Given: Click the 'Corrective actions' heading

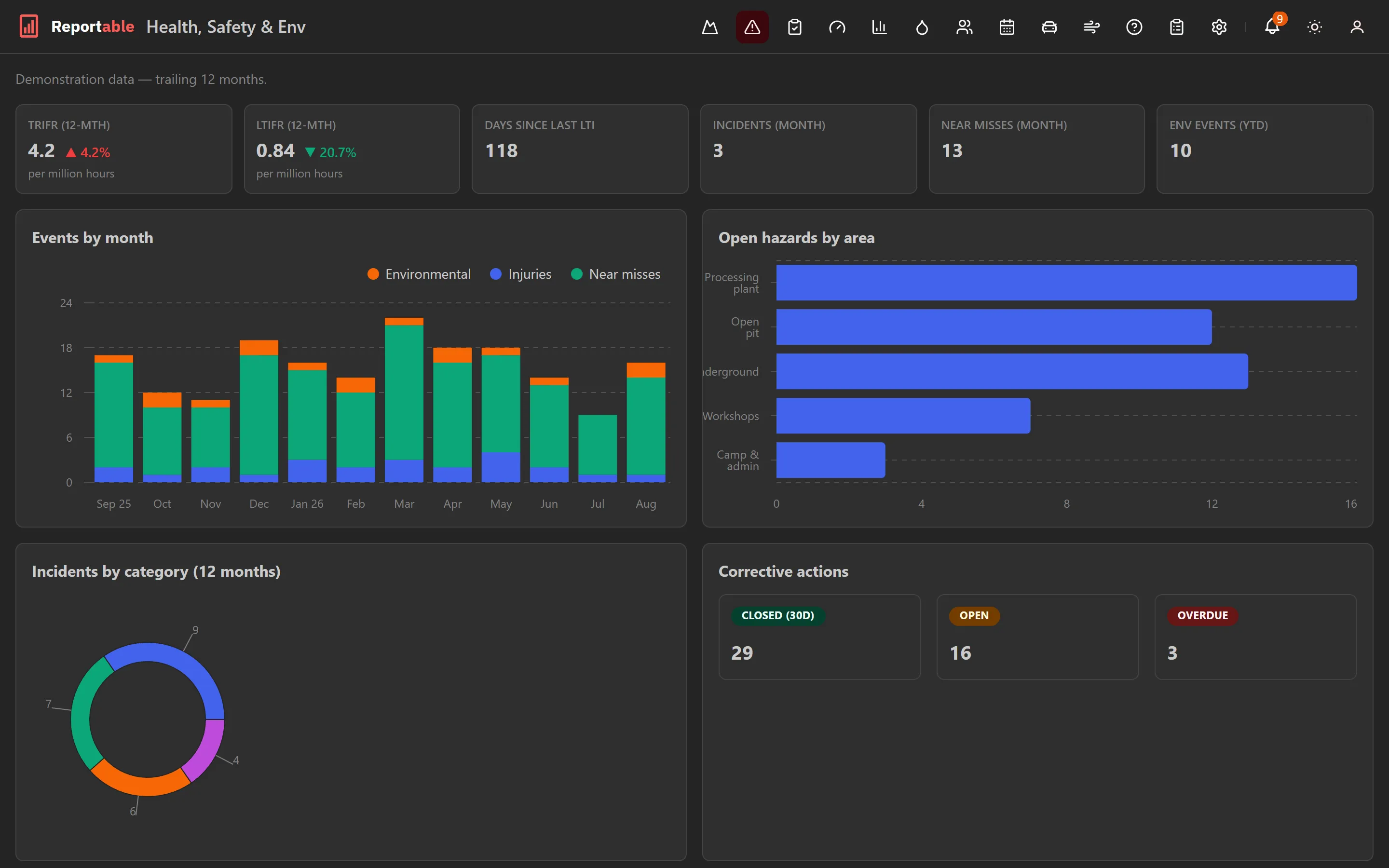Looking at the screenshot, I should [x=783, y=571].
